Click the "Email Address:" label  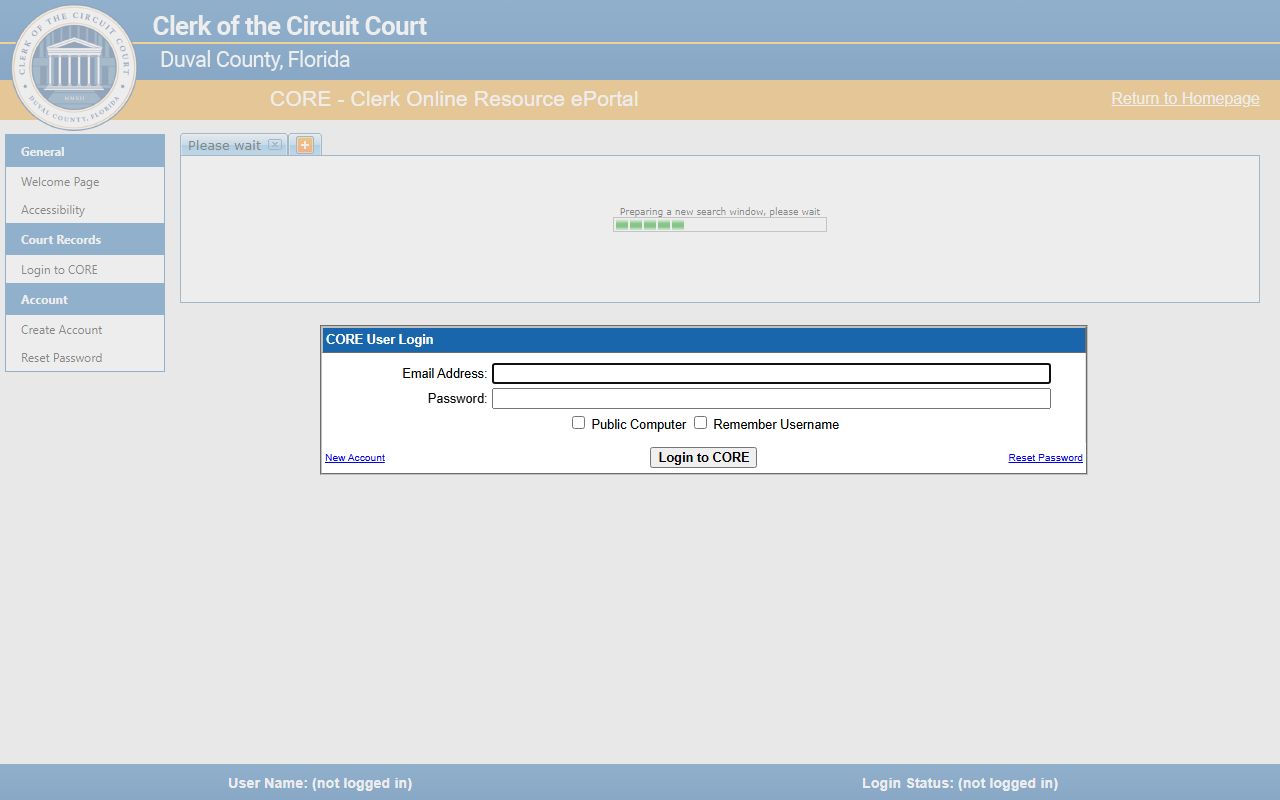point(444,373)
